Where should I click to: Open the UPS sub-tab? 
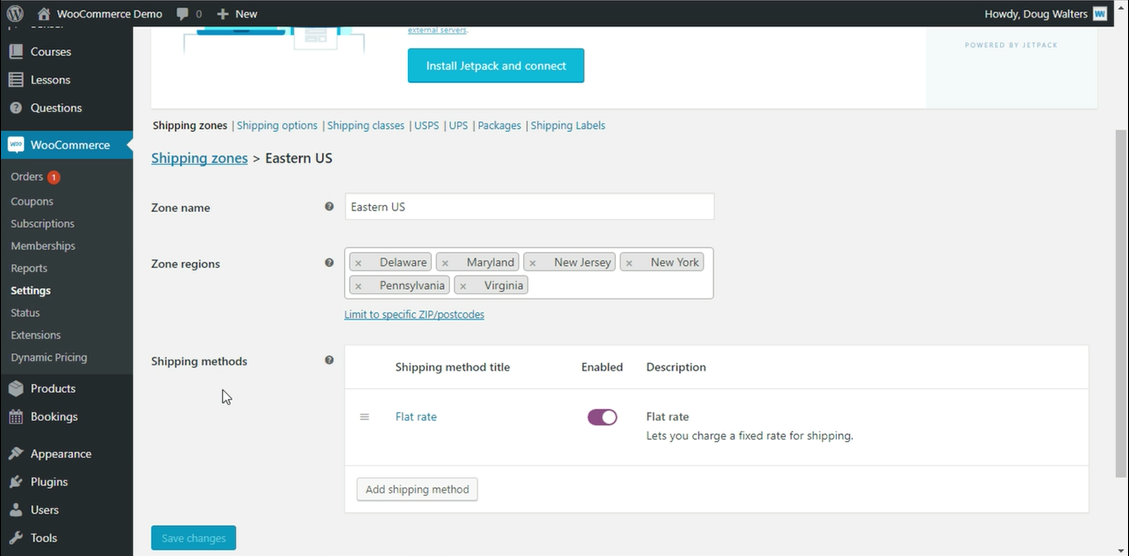click(459, 125)
